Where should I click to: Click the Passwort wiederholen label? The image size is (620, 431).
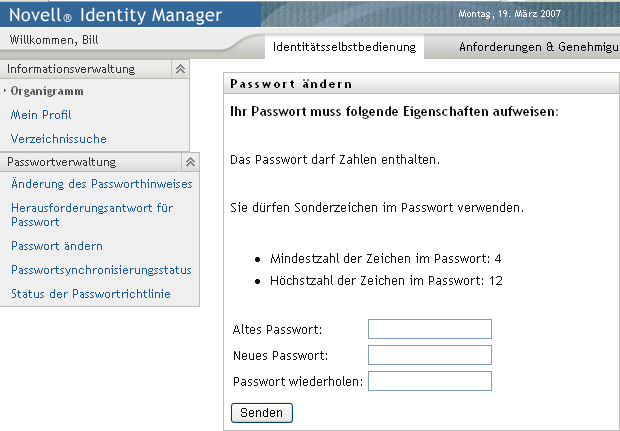(298, 382)
